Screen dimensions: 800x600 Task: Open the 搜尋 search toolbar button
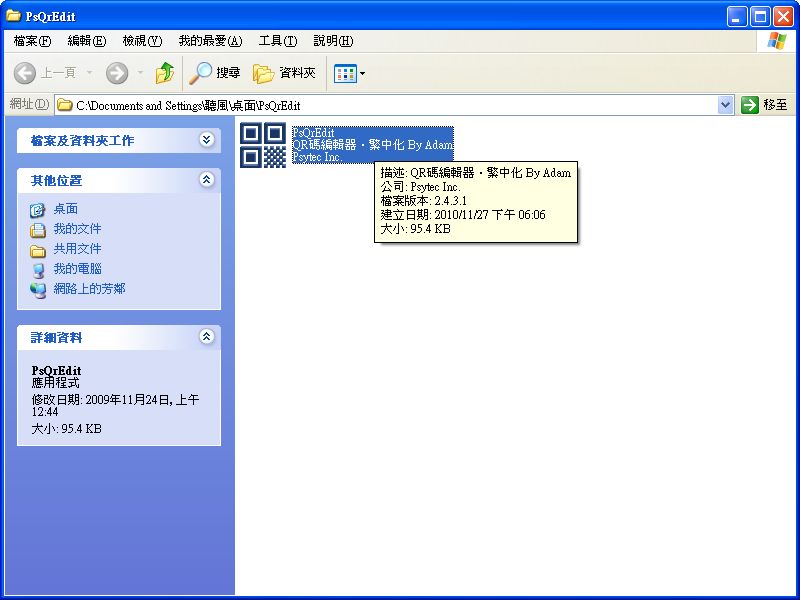click(214, 73)
